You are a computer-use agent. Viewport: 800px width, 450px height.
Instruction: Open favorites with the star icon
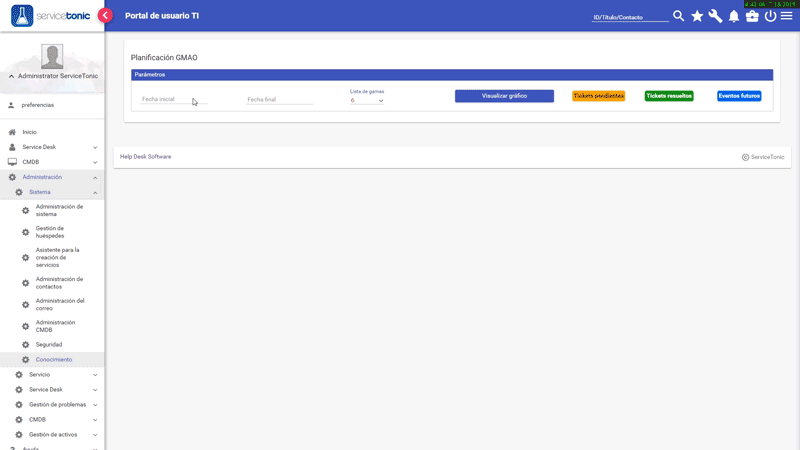pos(697,16)
